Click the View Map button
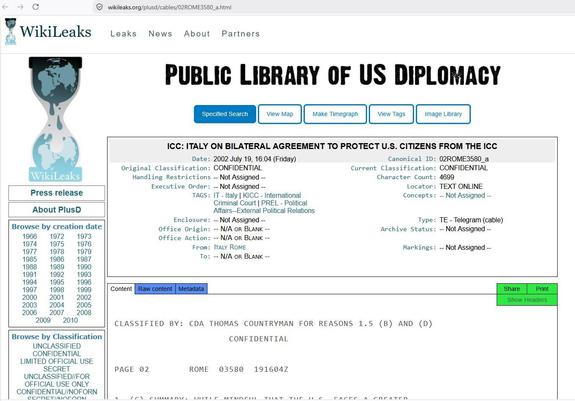This screenshot has width=575, height=401. [280, 114]
